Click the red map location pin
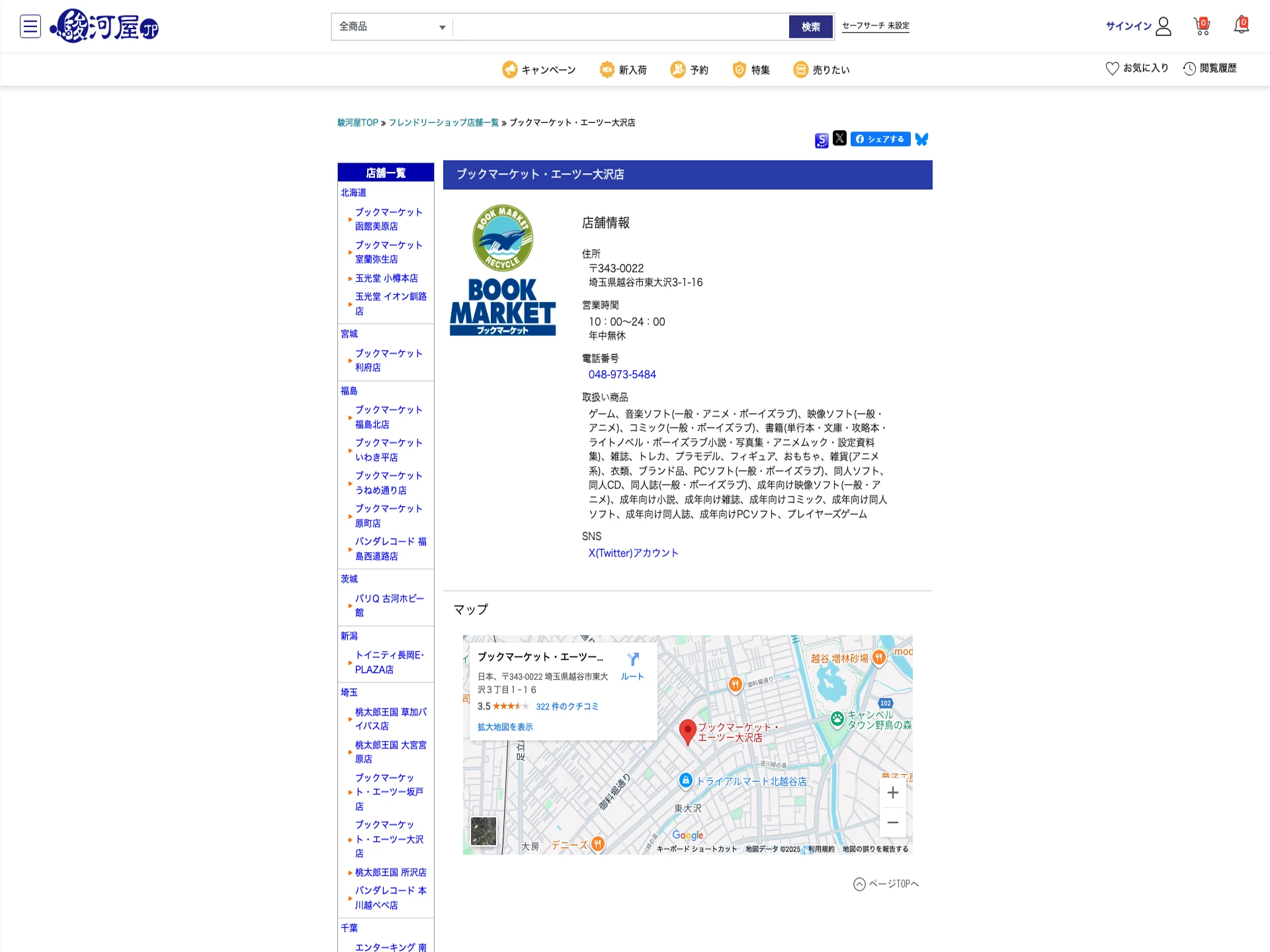This screenshot has width=1270, height=952. tap(688, 733)
